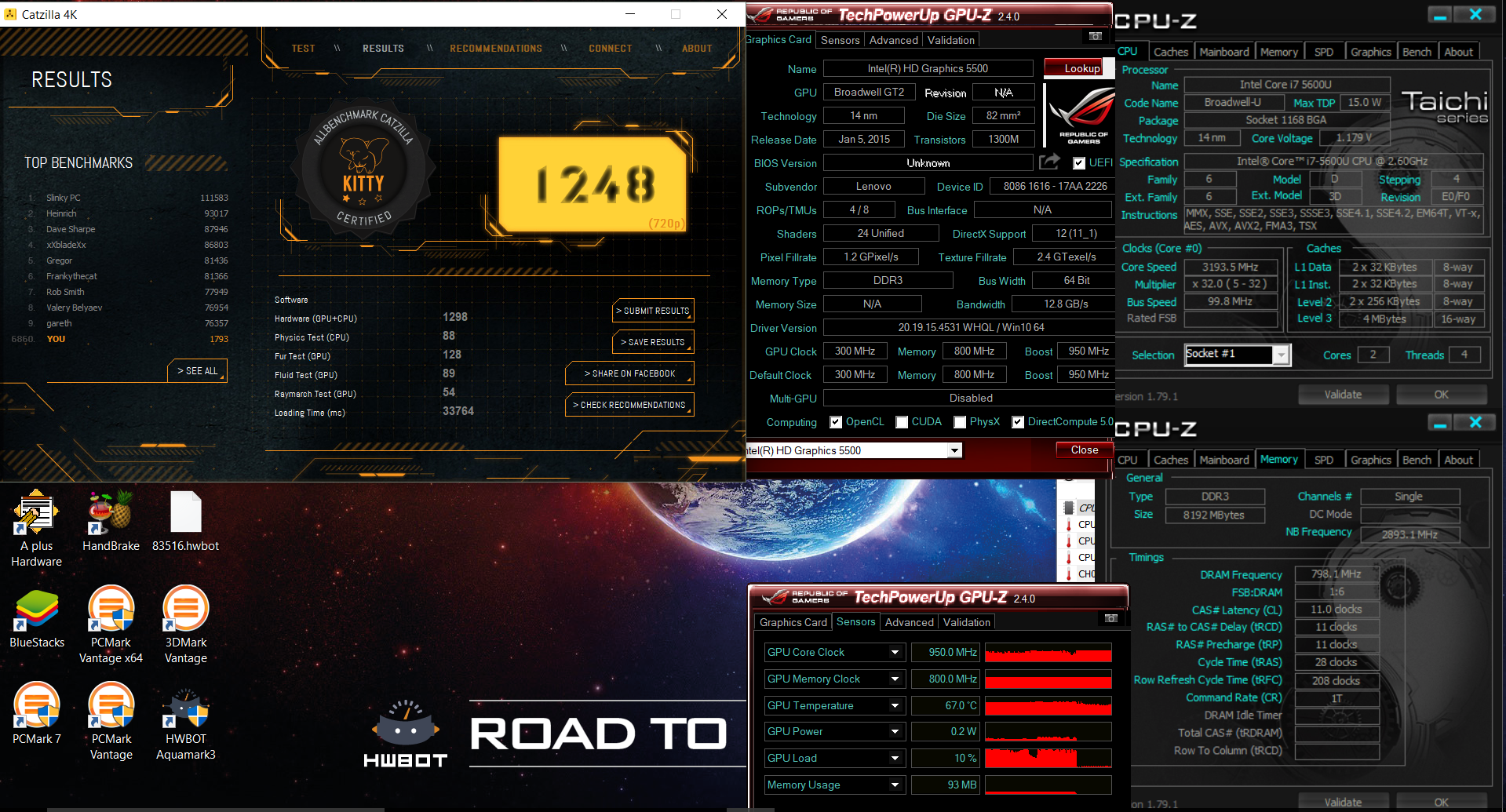
Task: Open the Mainboard tab in upper CPU-Z
Action: pyautogui.click(x=1223, y=52)
